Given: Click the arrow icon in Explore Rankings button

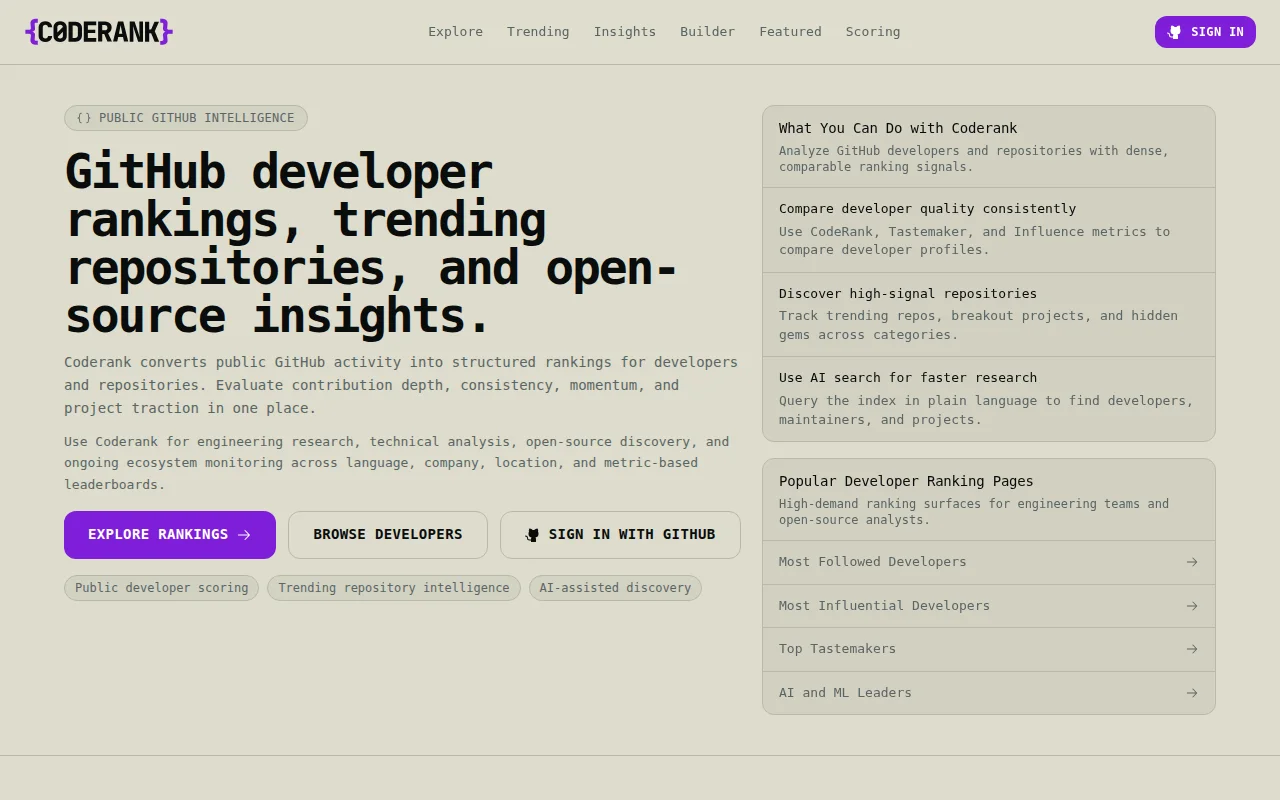Looking at the screenshot, I should tap(244, 535).
